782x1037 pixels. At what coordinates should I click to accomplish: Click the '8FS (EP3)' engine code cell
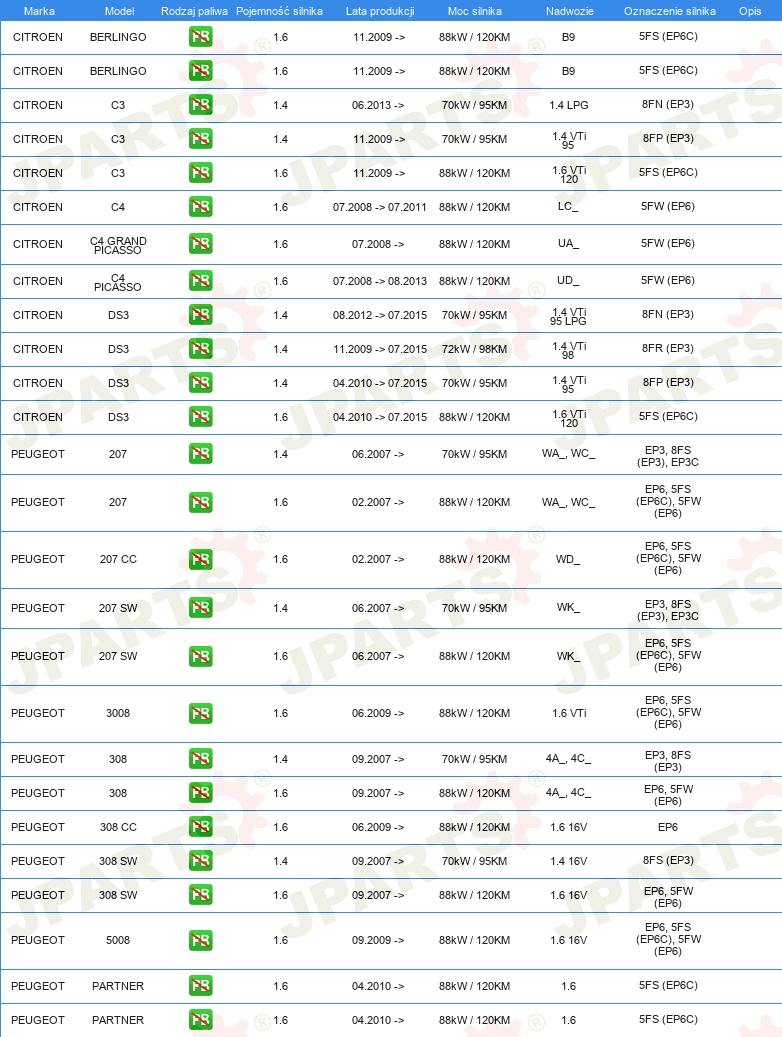point(668,860)
